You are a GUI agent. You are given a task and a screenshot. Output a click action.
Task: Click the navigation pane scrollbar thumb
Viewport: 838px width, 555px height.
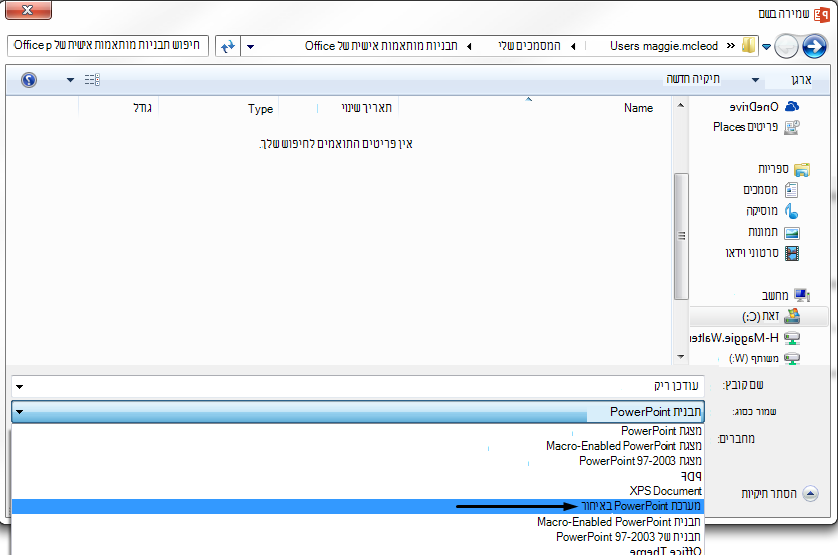(x=681, y=236)
